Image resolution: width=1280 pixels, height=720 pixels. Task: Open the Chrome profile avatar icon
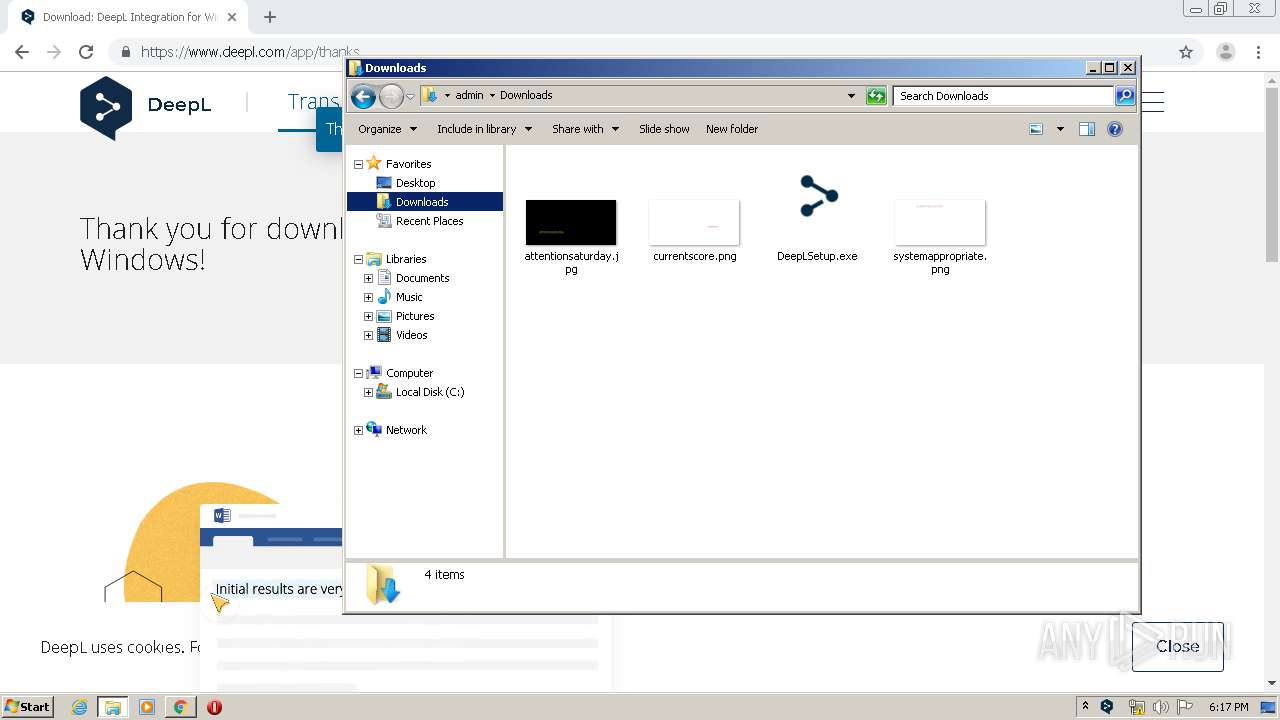tap(1225, 52)
